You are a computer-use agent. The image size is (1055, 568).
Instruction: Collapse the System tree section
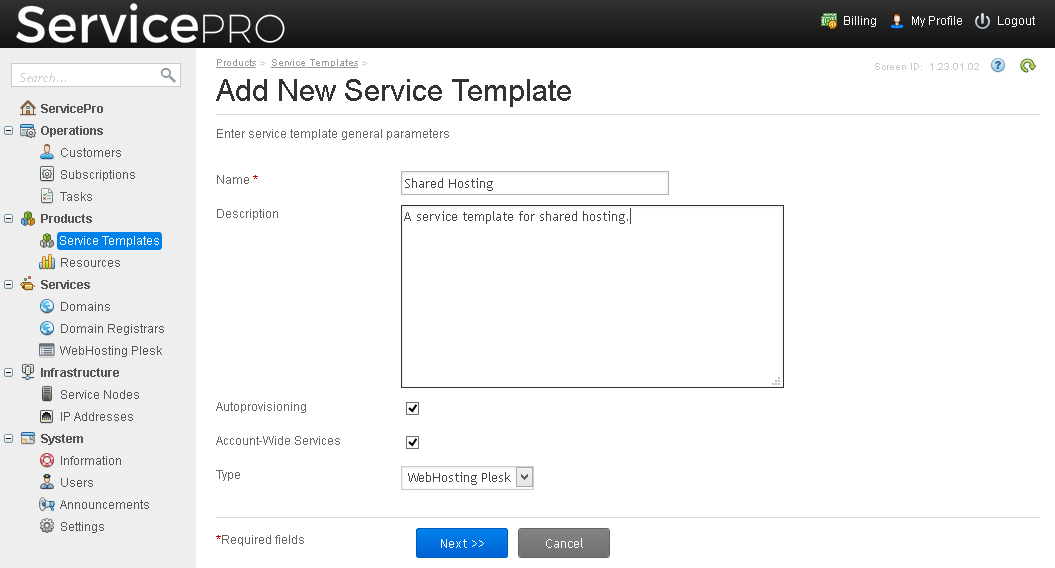(x=9, y=439)
